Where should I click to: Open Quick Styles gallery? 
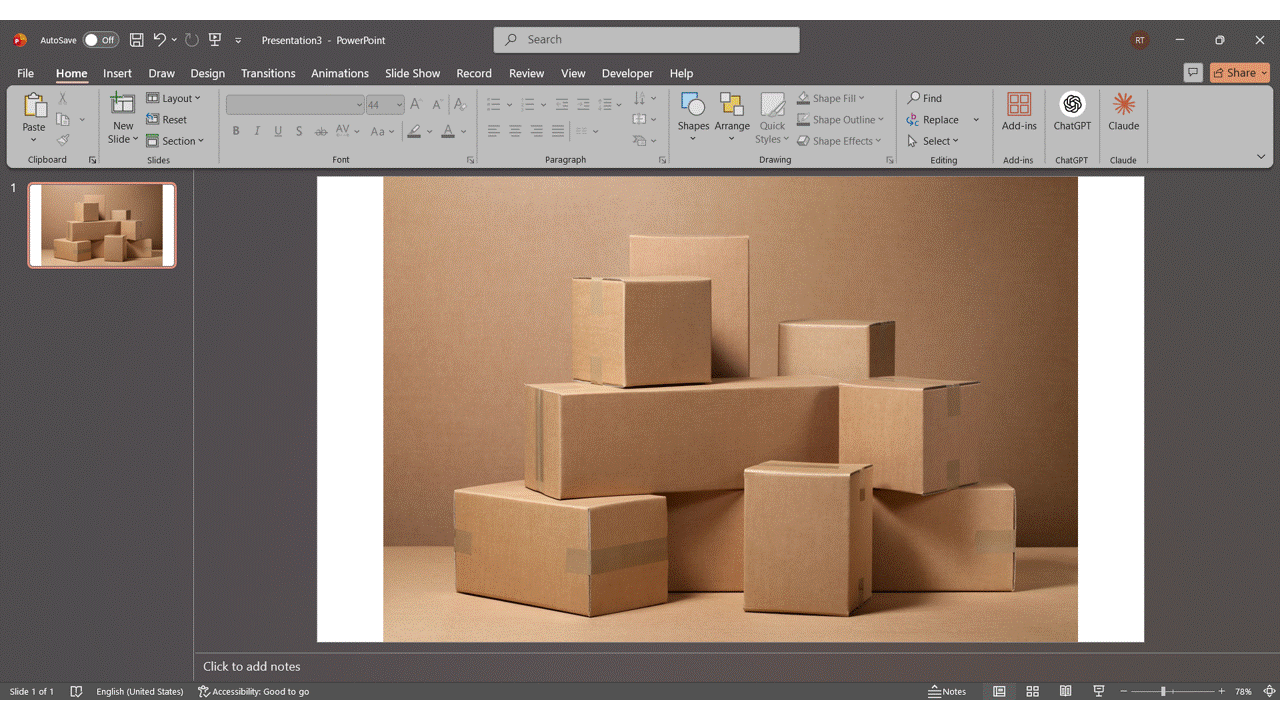click(x=772, y=118)
